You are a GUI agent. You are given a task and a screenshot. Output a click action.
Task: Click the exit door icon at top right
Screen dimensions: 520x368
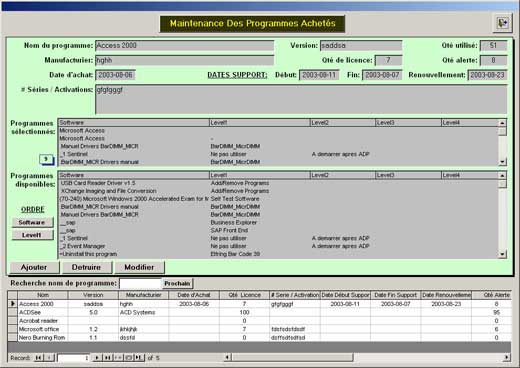pyautogui.click(x=502, y=23)
